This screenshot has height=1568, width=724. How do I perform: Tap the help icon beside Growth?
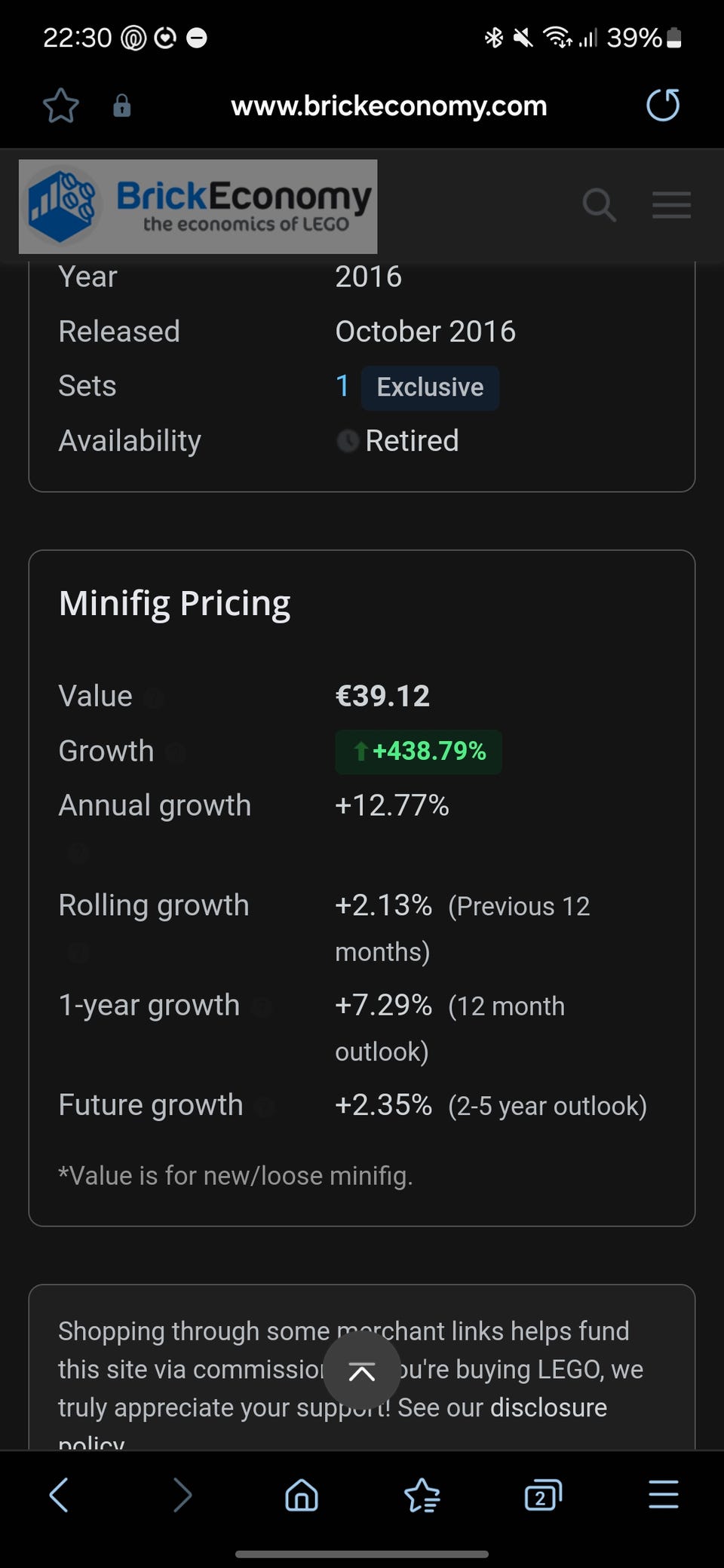click(x=175, y=752)
